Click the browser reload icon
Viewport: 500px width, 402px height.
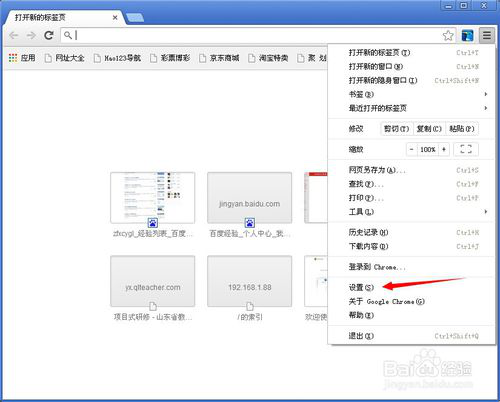click(x=49, y=35)
